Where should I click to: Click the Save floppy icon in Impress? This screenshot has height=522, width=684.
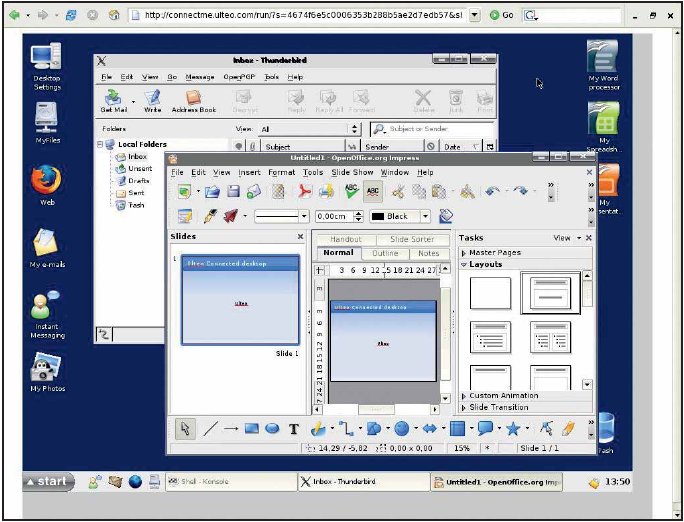pyautogui.click(x=233, y=192)
